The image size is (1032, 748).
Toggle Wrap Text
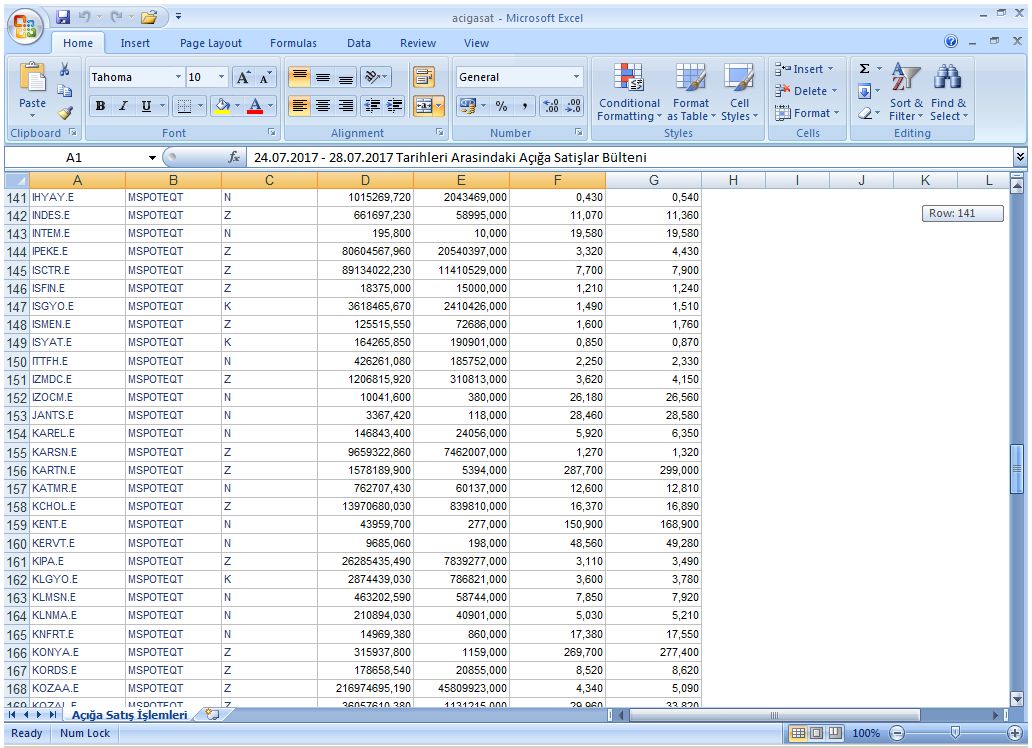(424, 78)
